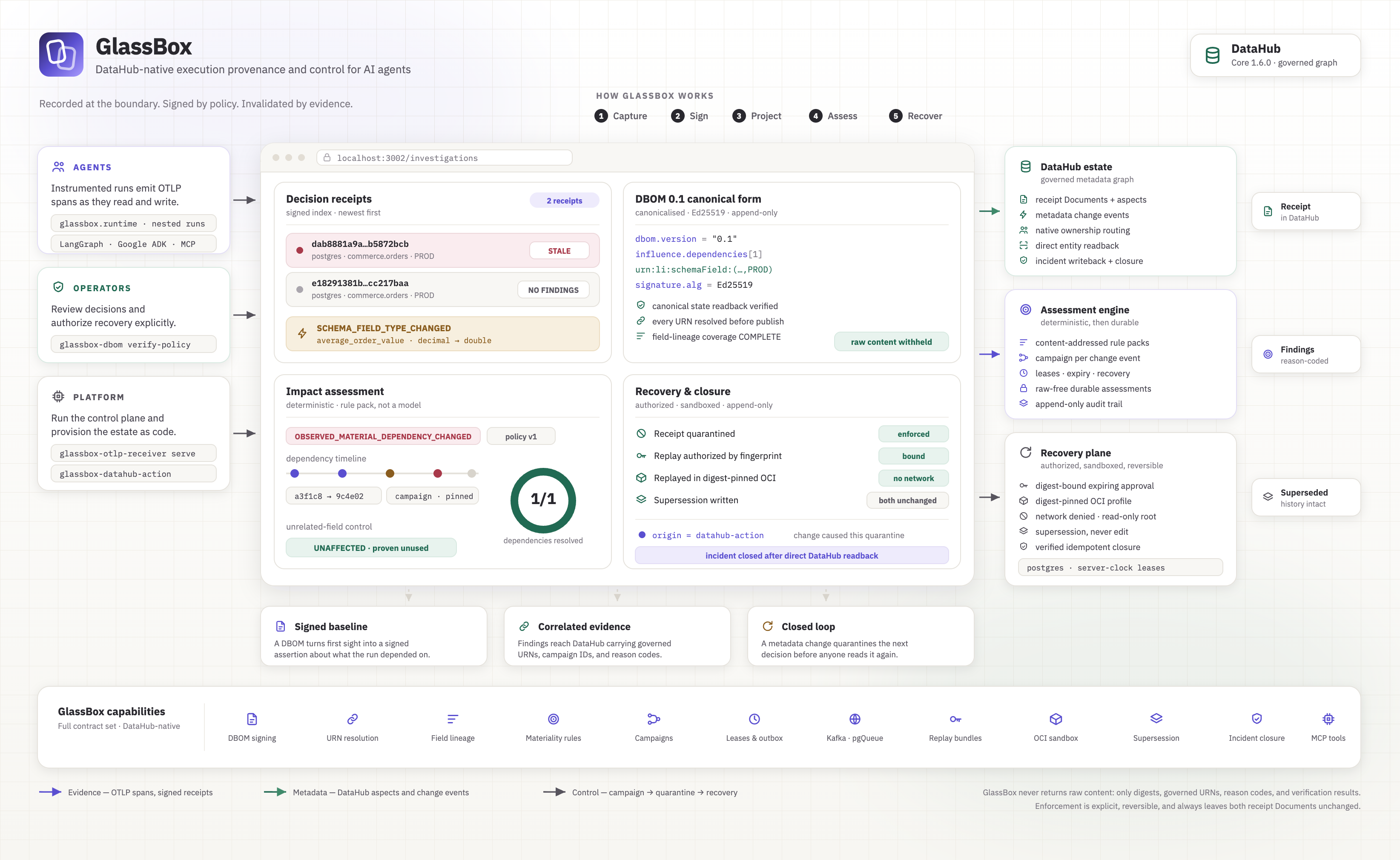
Task: Select the MCP tools chip icon
Action: tap(1328, 719)
